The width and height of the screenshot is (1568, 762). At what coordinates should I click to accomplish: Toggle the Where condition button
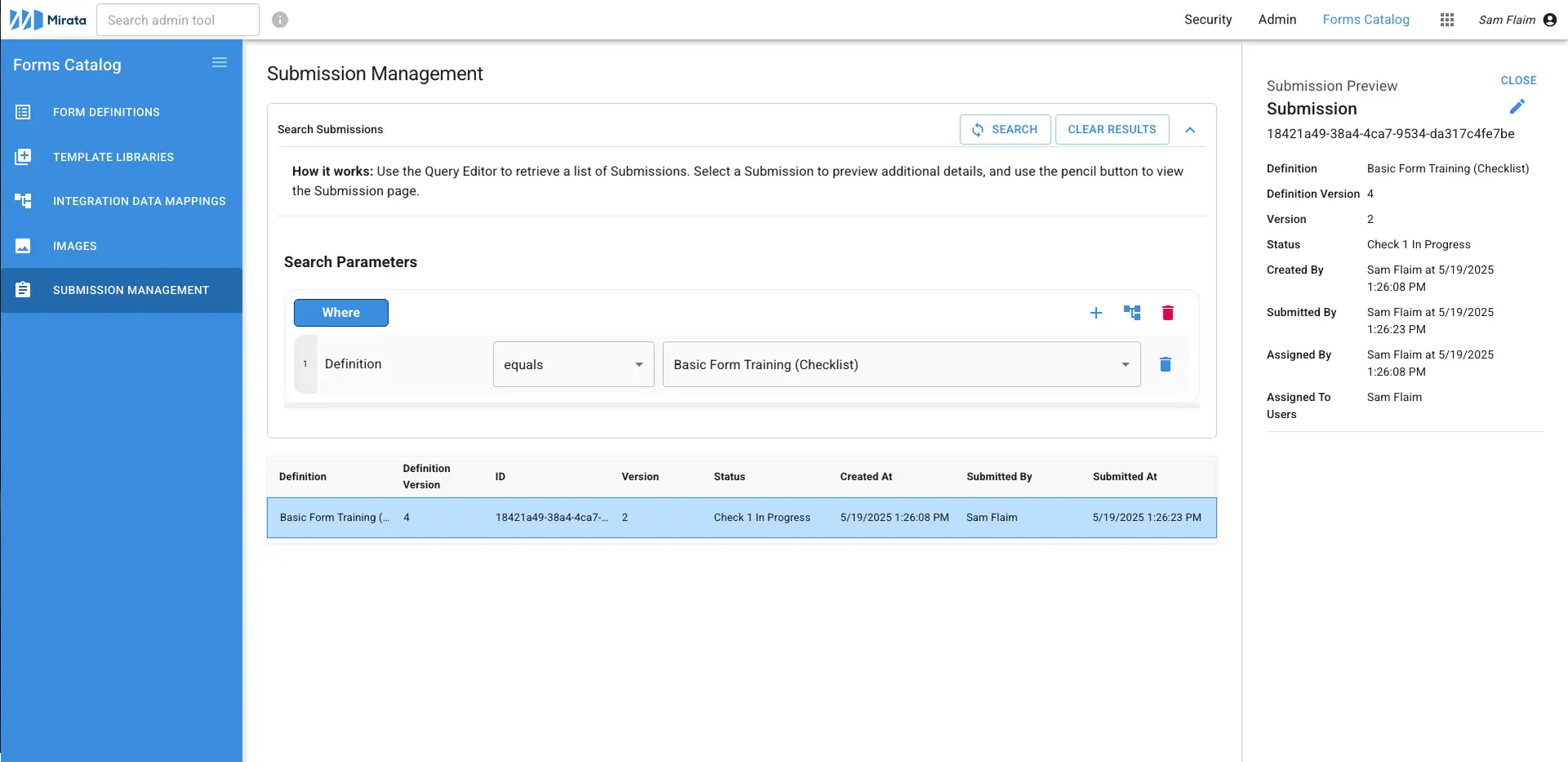tap(341, 313)
